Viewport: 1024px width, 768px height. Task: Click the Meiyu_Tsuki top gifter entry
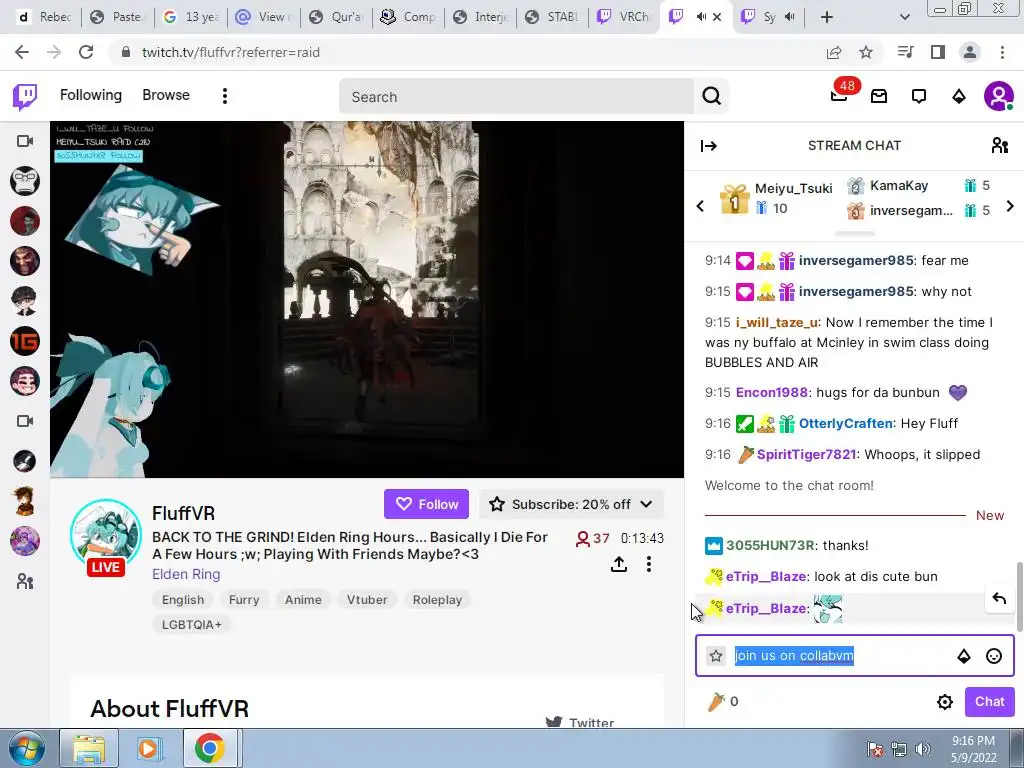(776, 199)
